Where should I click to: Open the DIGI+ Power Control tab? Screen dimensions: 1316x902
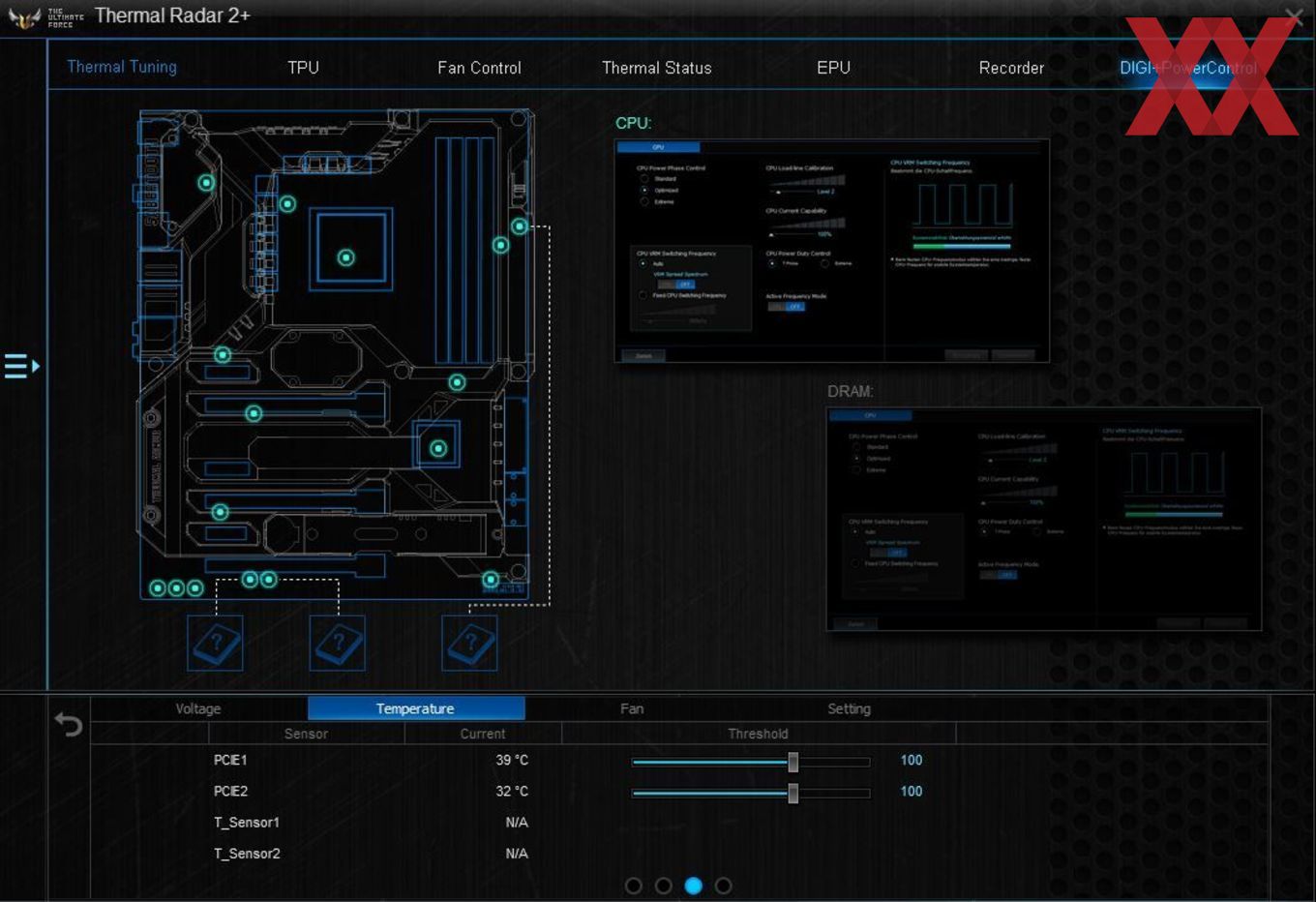(x=1188, y=68)
